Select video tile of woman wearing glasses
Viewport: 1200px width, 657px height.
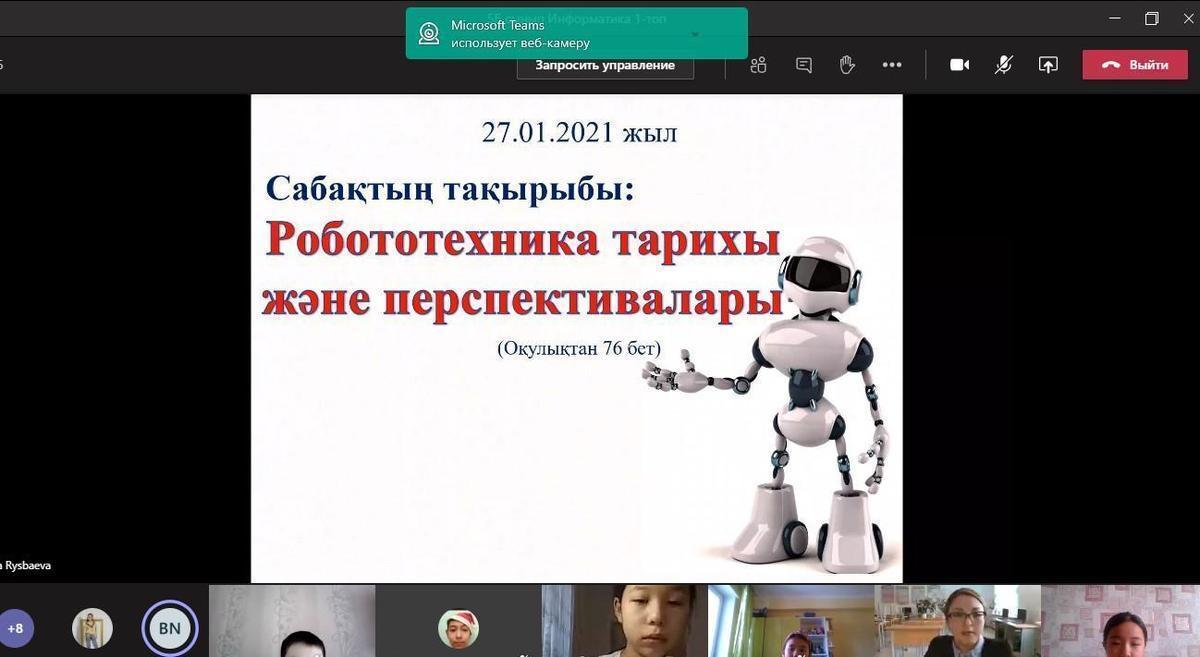point(957,621)
